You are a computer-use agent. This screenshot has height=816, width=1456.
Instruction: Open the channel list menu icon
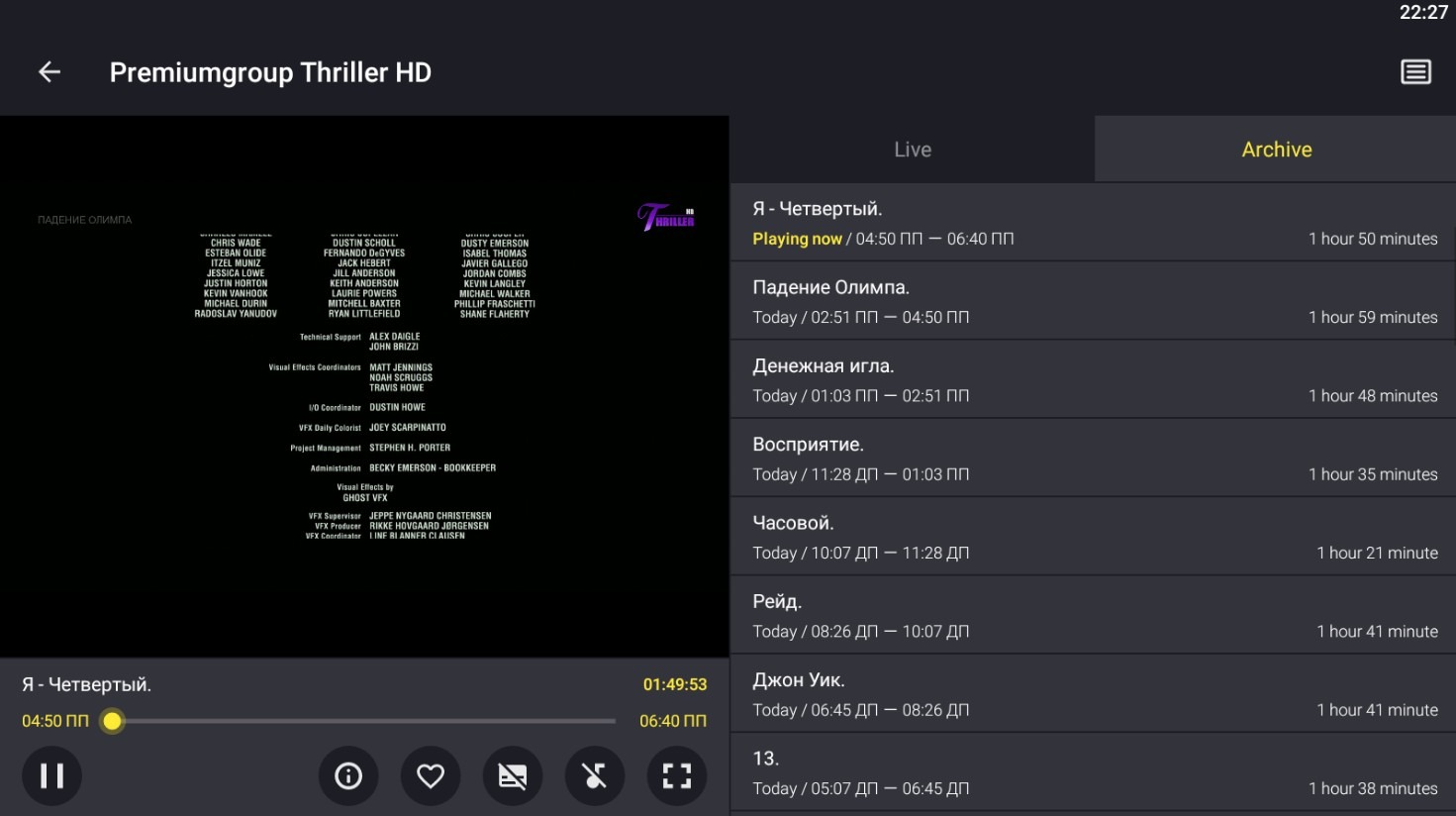coord(1415,72)
